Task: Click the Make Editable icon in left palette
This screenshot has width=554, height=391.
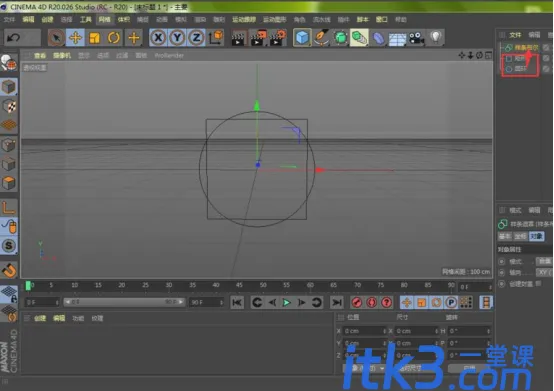Action: coord(8,64)
